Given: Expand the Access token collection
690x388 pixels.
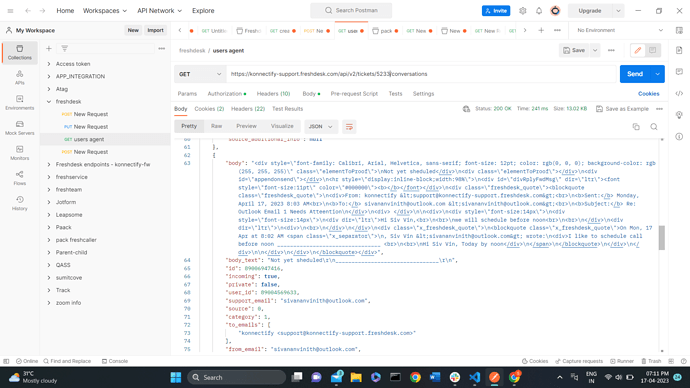Looking at the screenshot, I should tap(49, 64).
